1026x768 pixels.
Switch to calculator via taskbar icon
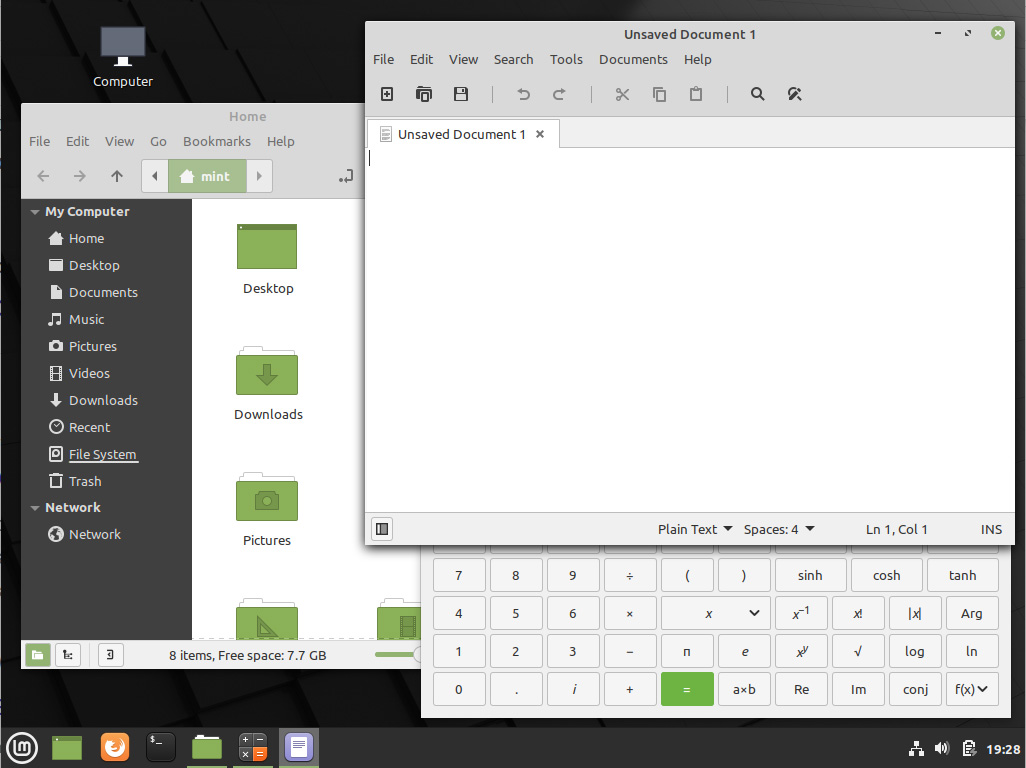(253, 747)
